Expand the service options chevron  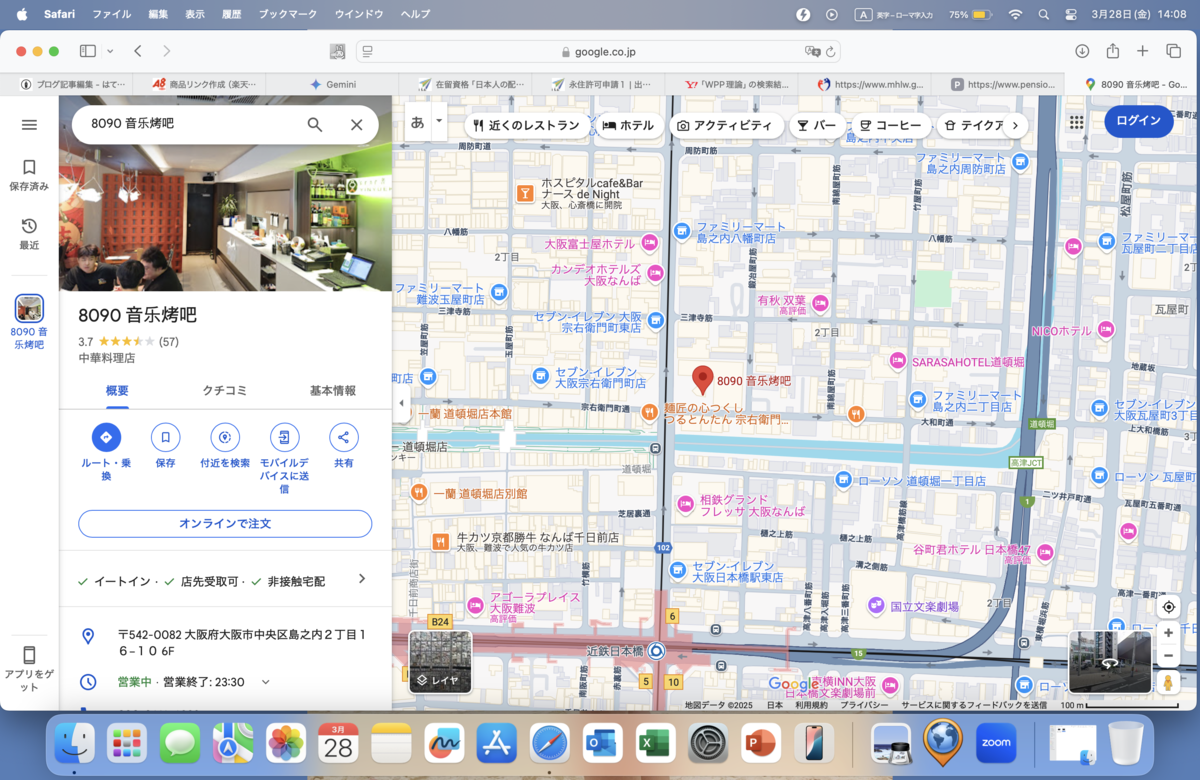[362, 578]
